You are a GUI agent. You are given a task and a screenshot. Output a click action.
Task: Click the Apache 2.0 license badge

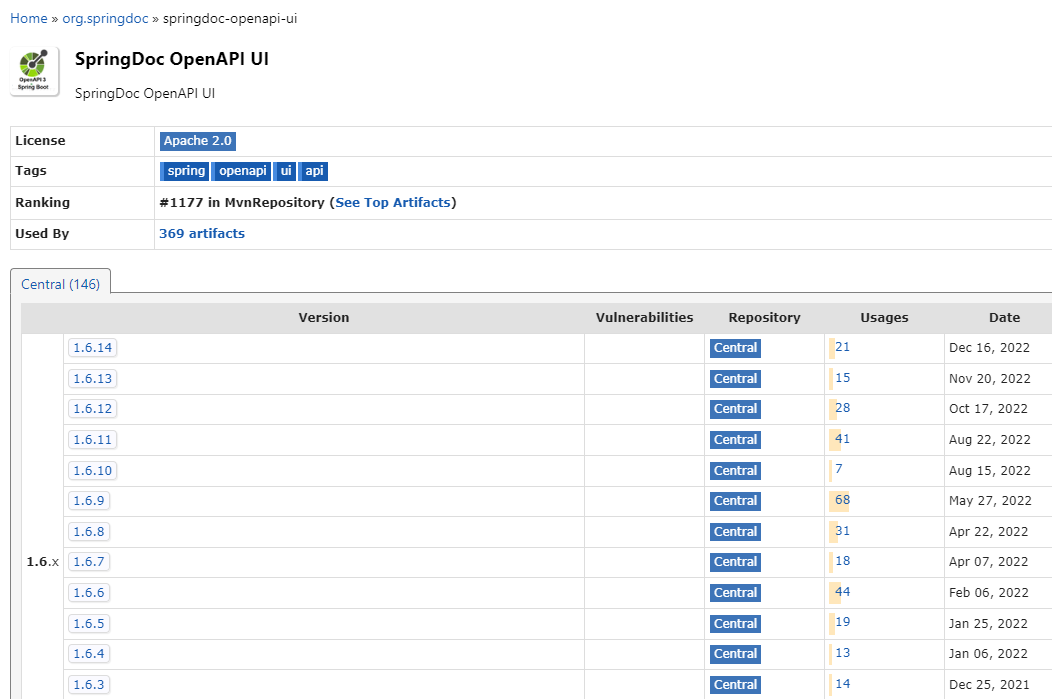click(x=197, y=141)
